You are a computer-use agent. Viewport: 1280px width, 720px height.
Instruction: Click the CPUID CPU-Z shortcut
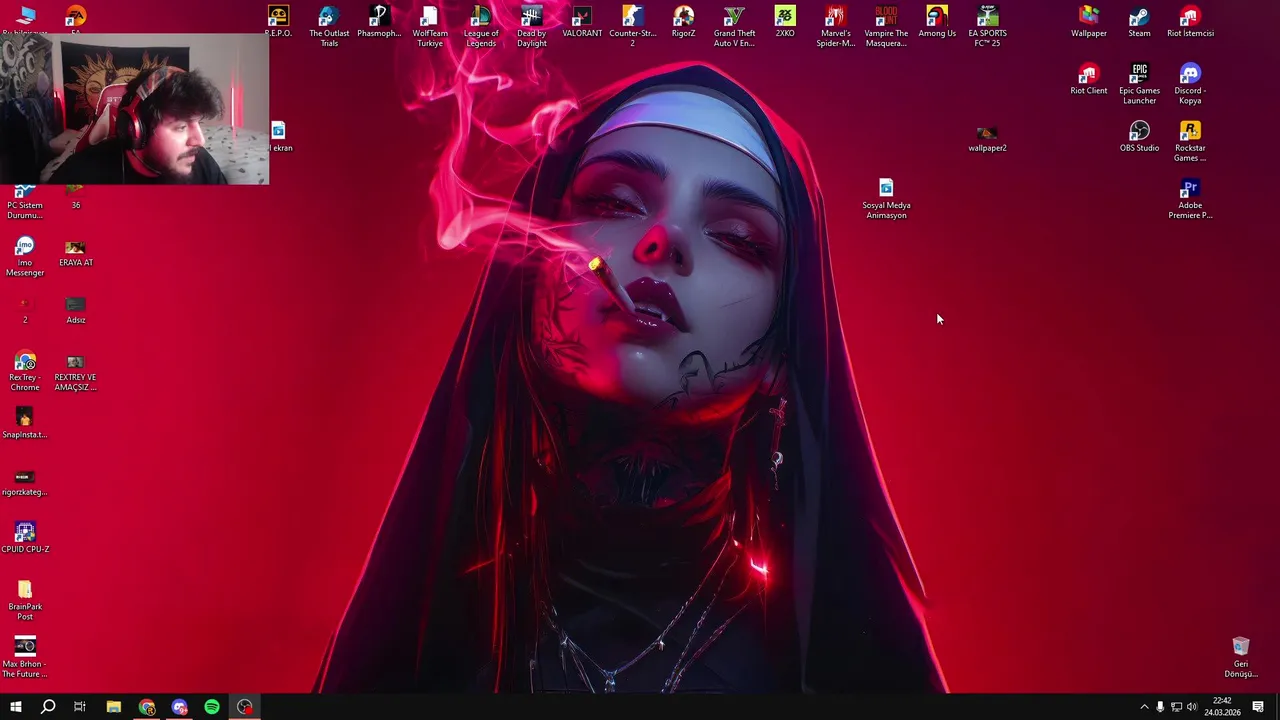pos(25,537)
